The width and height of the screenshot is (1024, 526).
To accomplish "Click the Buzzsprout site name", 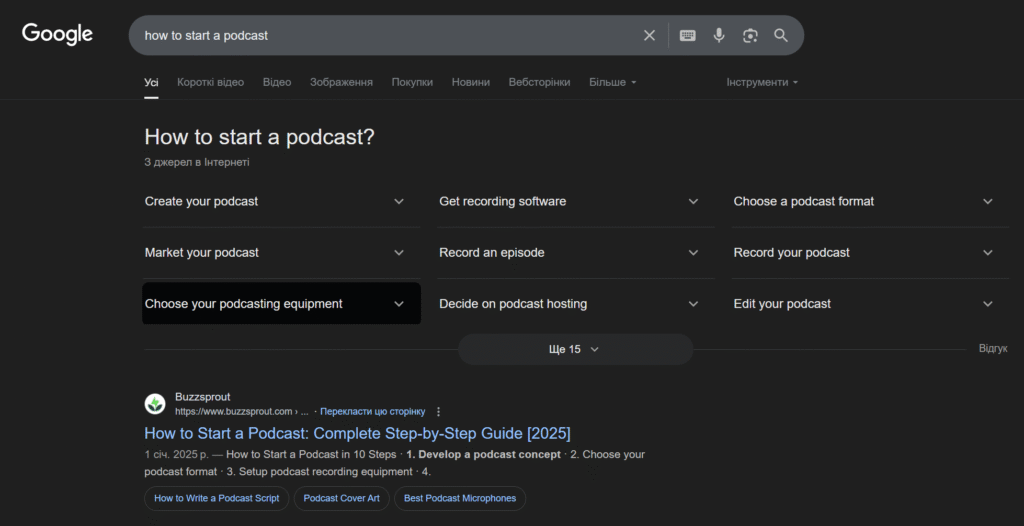I will click(x=202, y=397).
